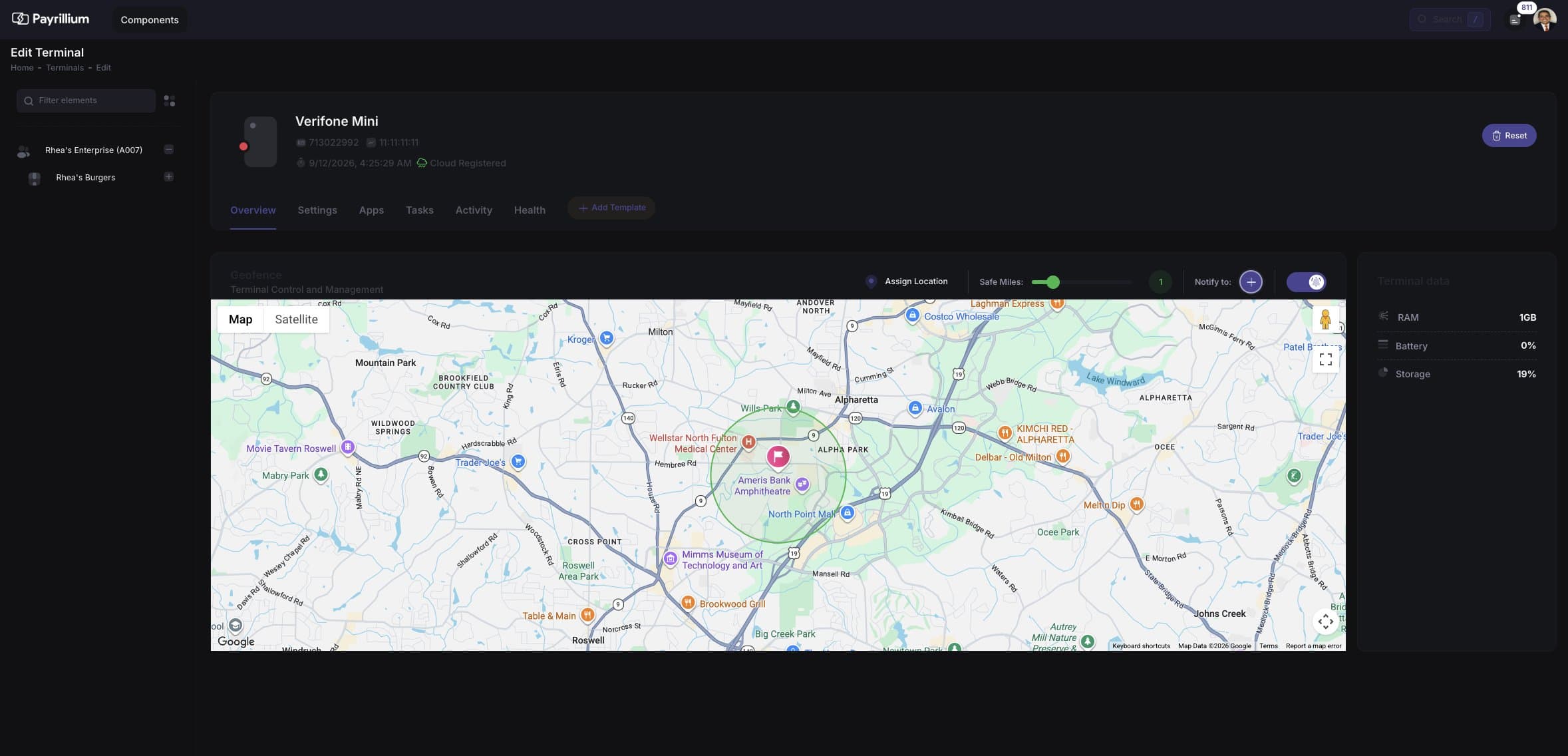Click the Payrillium logo
The image size is (1568, 756).
point(51,19)
